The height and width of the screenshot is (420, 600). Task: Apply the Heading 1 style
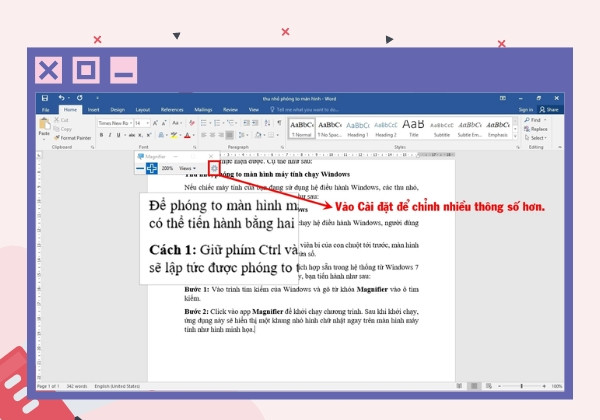[358, 129]
